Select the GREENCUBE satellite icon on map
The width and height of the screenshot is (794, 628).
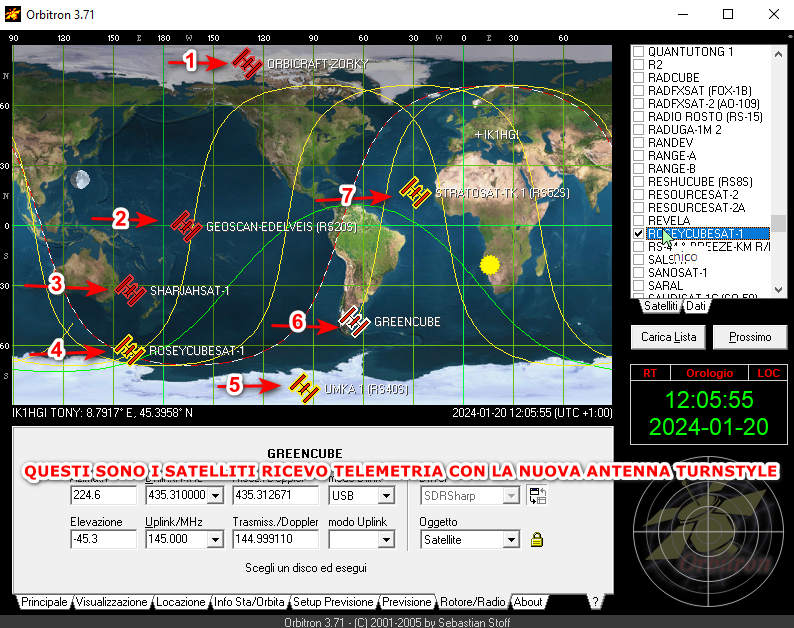354,321
